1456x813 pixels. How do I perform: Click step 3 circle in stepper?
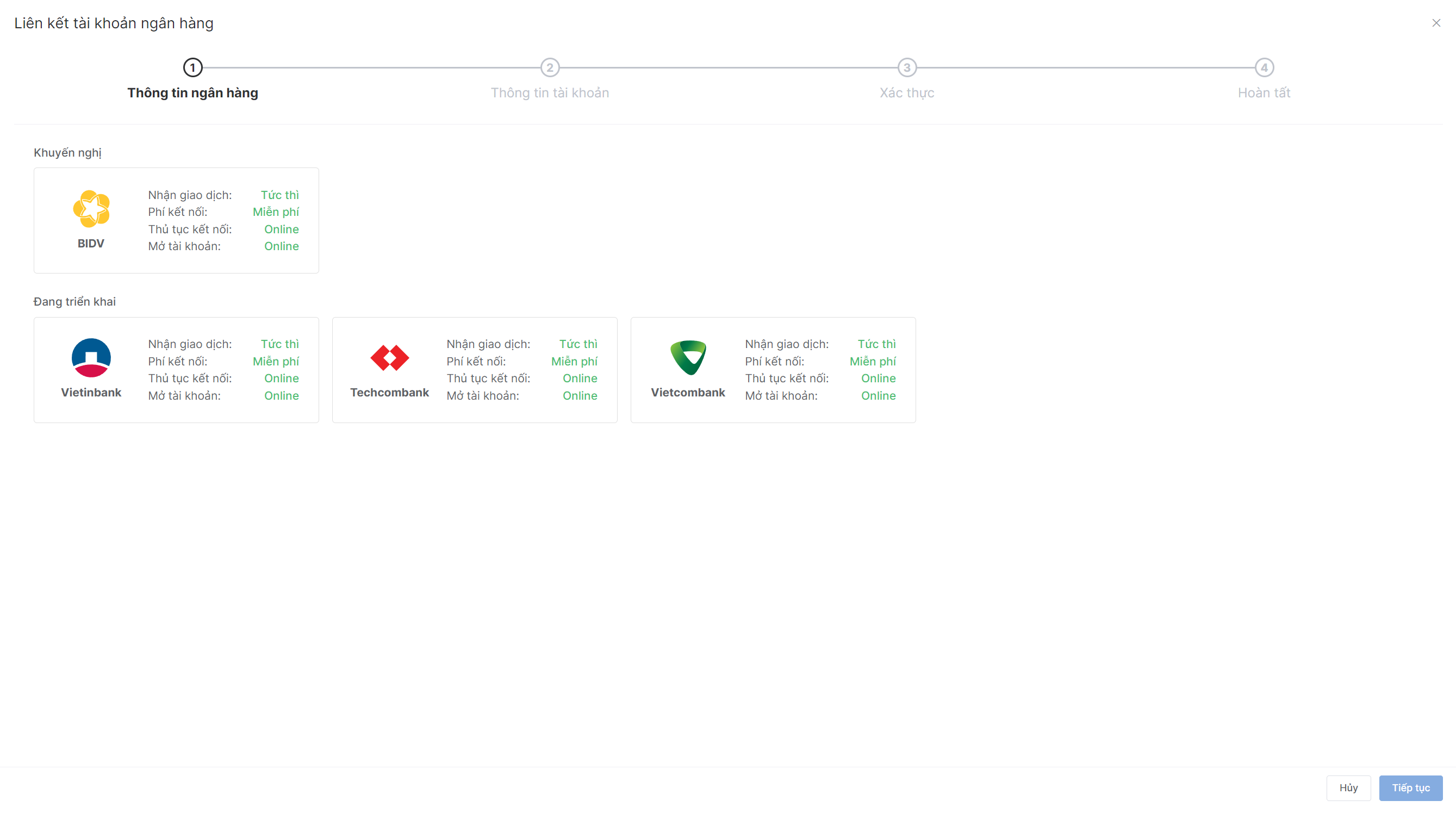coord(907,68)
